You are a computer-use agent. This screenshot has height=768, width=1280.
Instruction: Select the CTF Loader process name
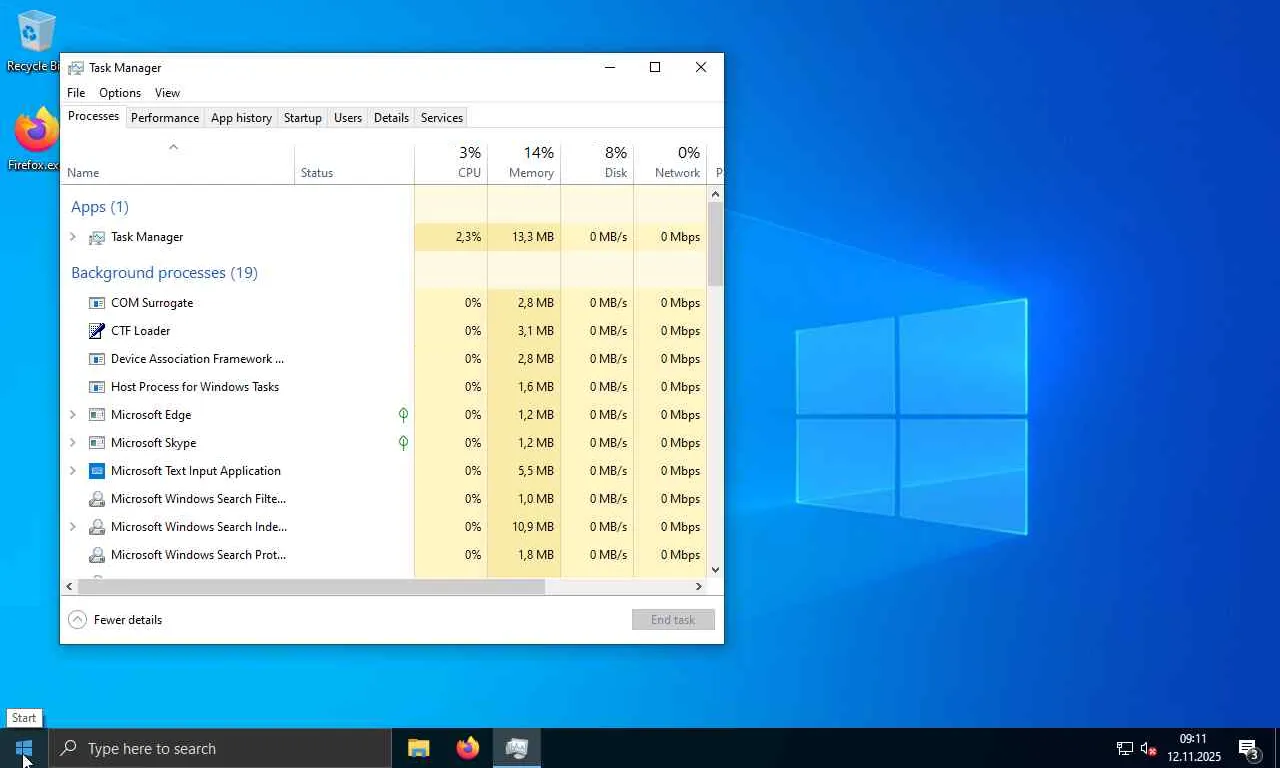(141, 331)
